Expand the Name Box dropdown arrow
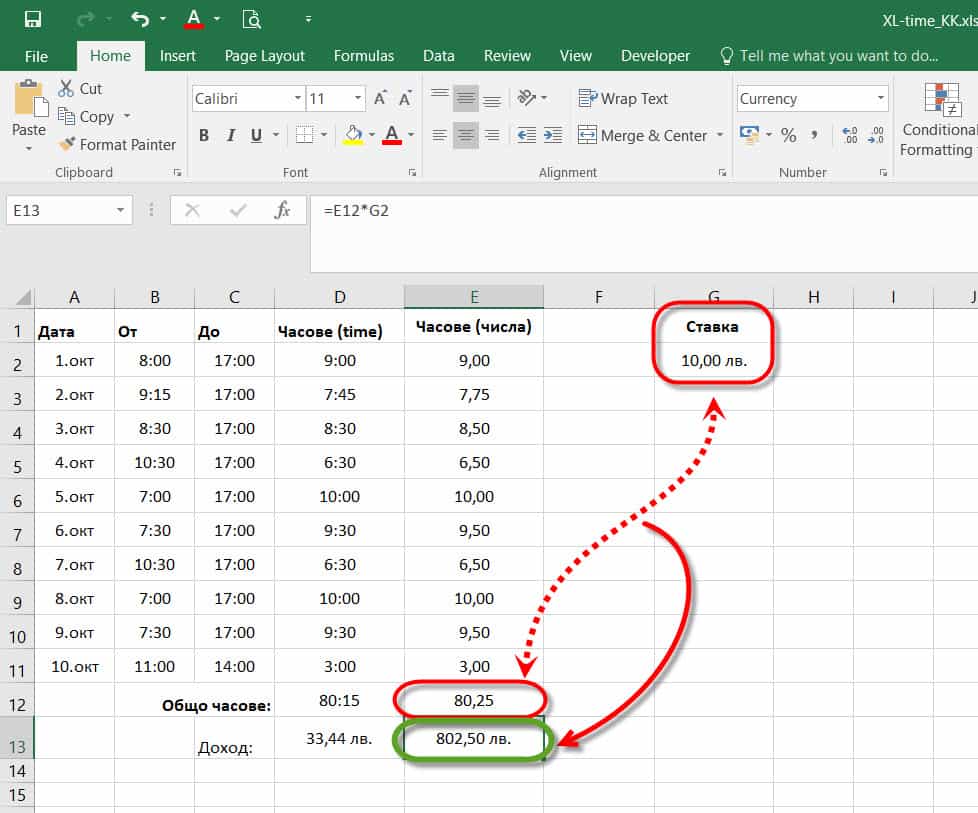Image resolution: width=978 pixels, height=813 pixels. pyautogui.click(x=120, y=210)
